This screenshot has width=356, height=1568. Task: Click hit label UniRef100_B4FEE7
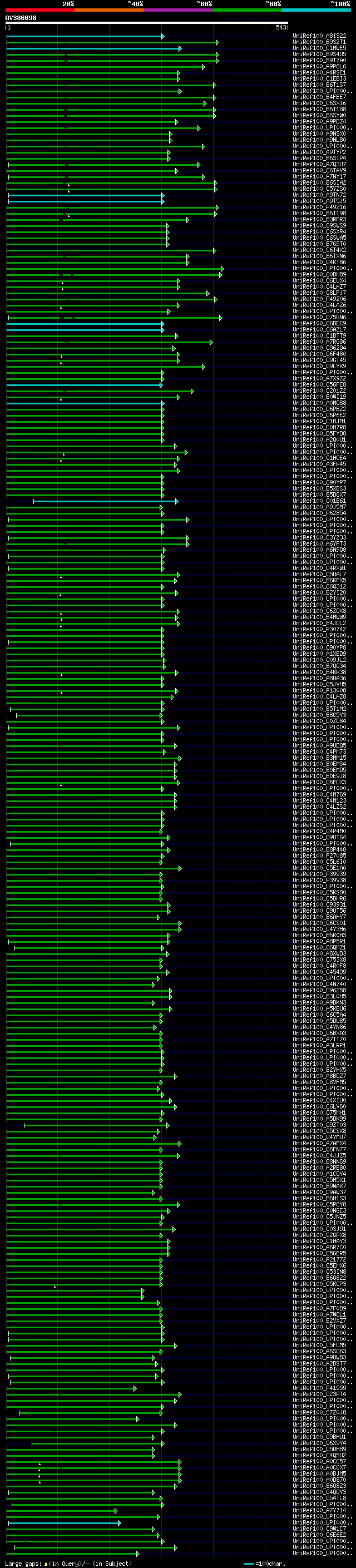pos(319,97)
